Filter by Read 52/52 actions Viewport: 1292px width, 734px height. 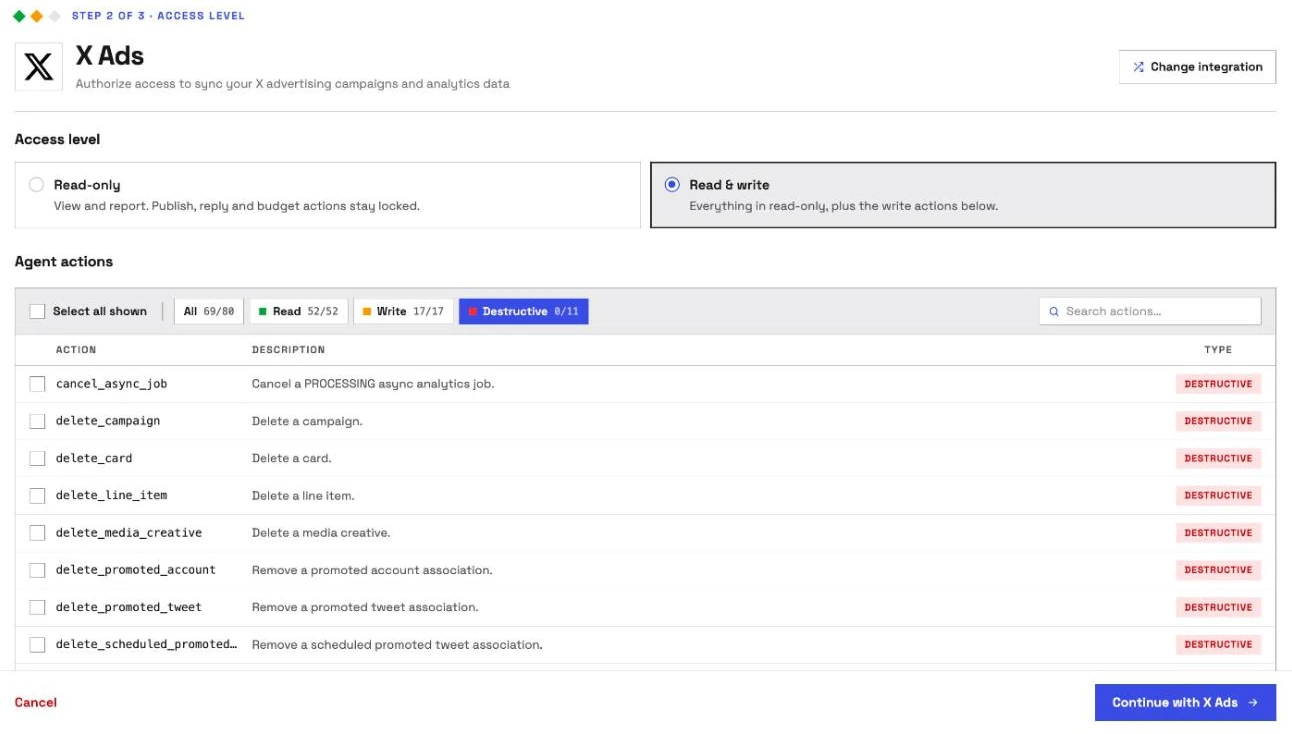(x=298, y=312)
